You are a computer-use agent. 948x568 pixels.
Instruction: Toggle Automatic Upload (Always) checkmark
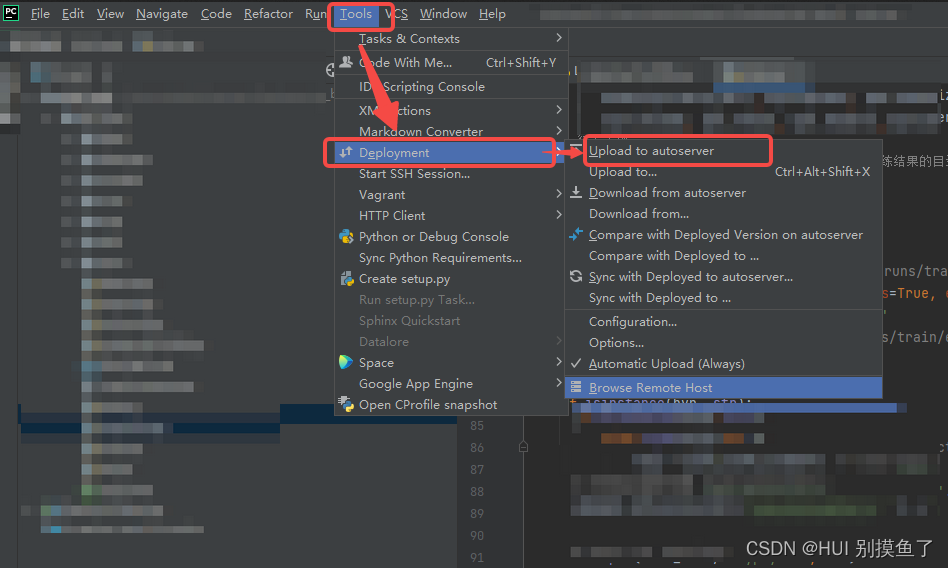point(576,363)
